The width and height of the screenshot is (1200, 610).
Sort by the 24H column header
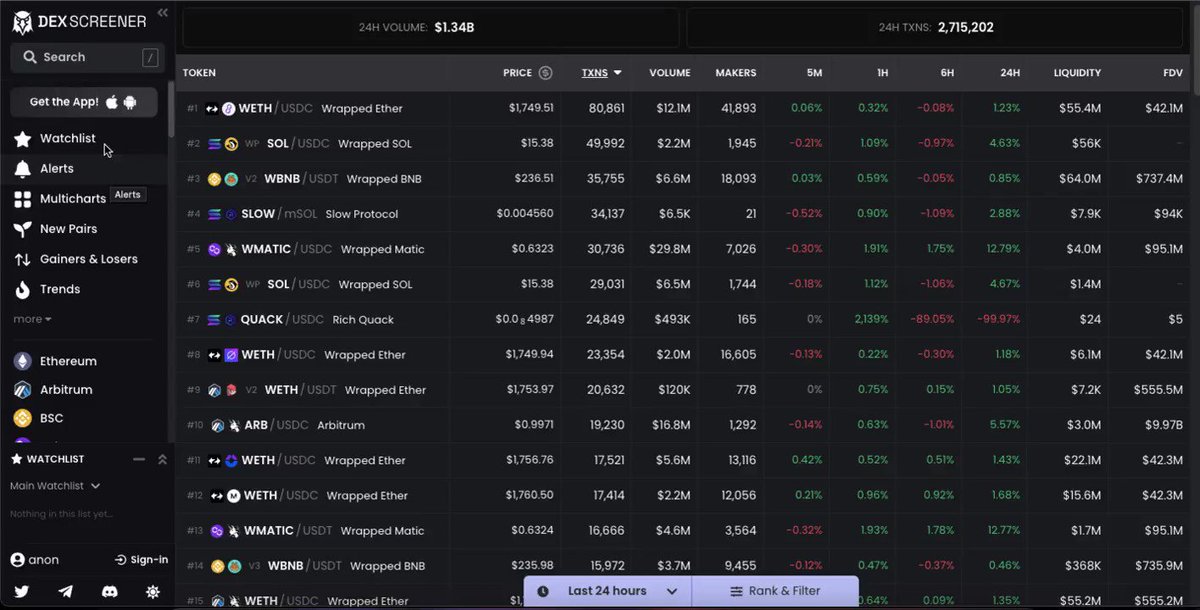(x=1010, y=73)
